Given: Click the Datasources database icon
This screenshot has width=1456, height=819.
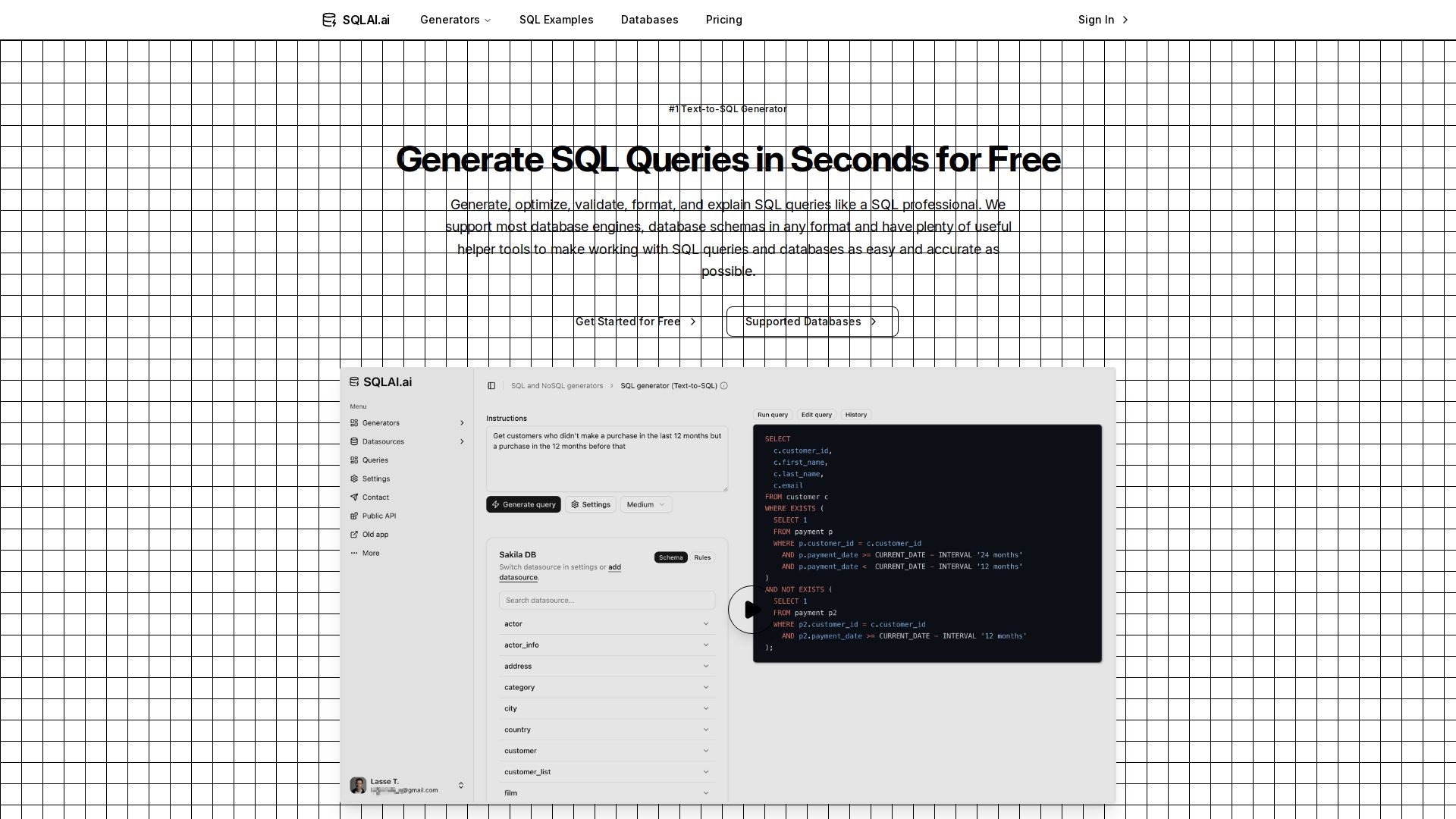Looking at the screenshot, I should 354,441.
